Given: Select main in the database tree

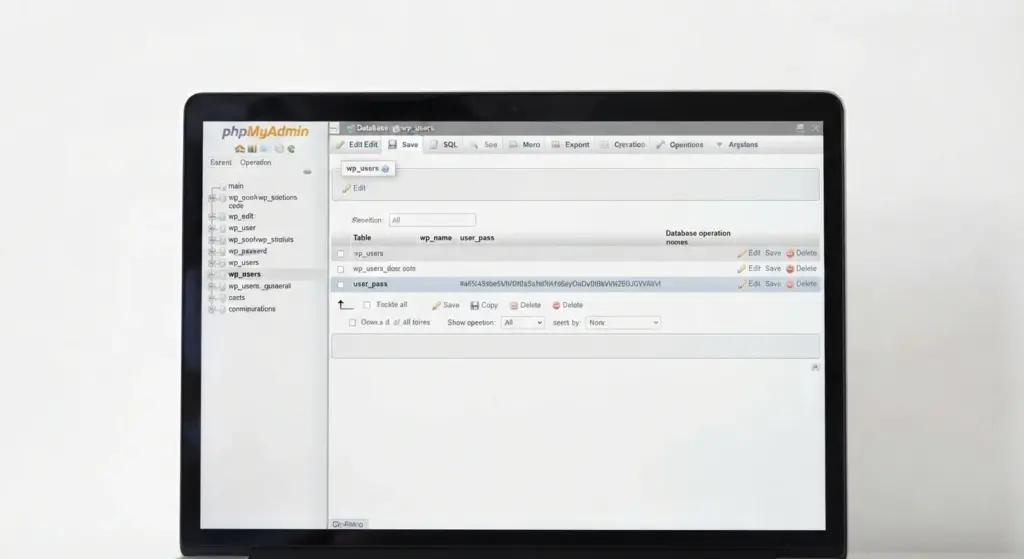Looking at the screenshot, I should [236, 186].
